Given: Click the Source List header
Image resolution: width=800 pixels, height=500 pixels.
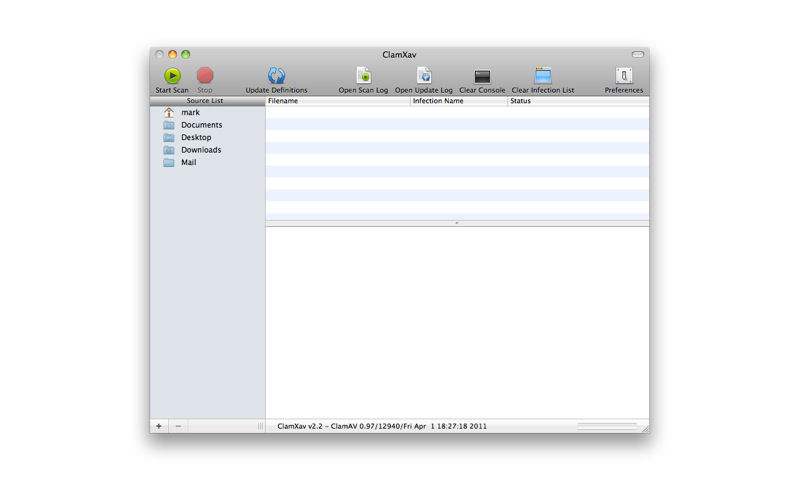Looking at the screenshot, I should (x=207, y=101).
